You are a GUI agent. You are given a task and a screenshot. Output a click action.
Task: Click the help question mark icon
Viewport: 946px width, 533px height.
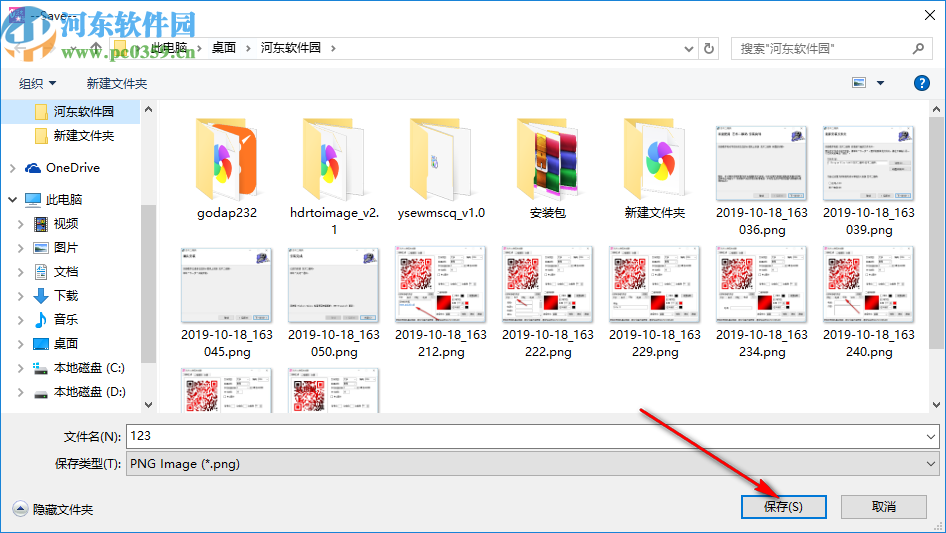(921, 83)
